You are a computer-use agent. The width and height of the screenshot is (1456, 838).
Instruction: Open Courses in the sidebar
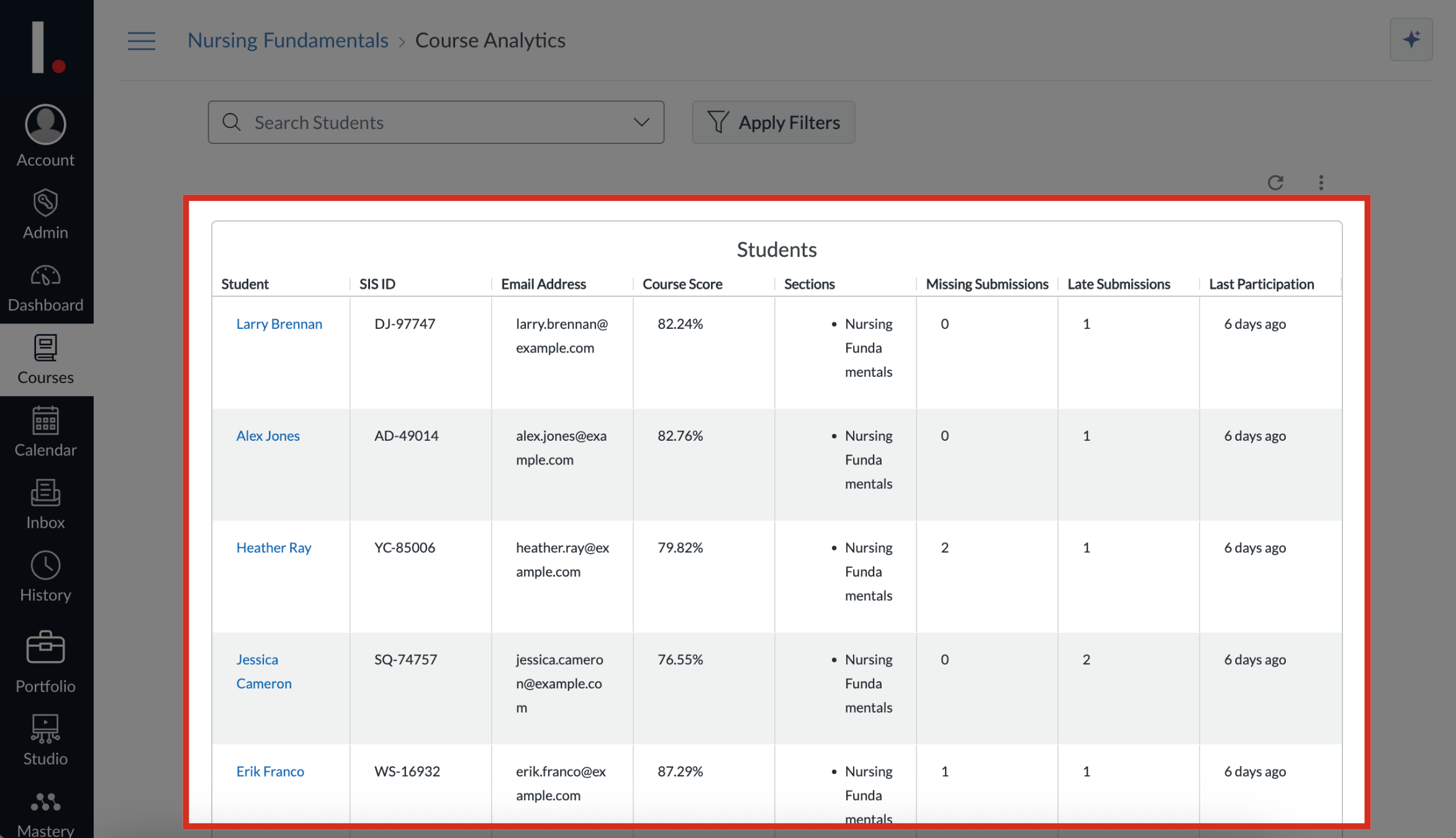pyautogui.click(x=45, y=359)
